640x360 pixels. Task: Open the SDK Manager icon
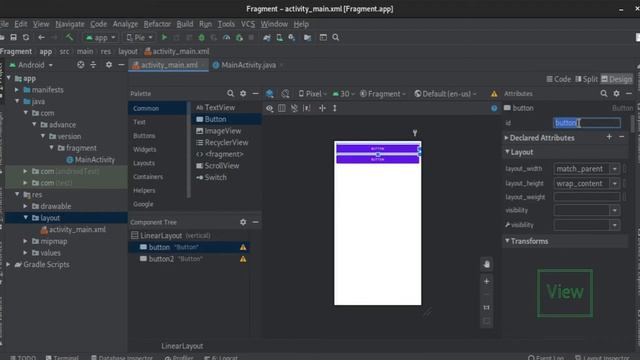292,38
